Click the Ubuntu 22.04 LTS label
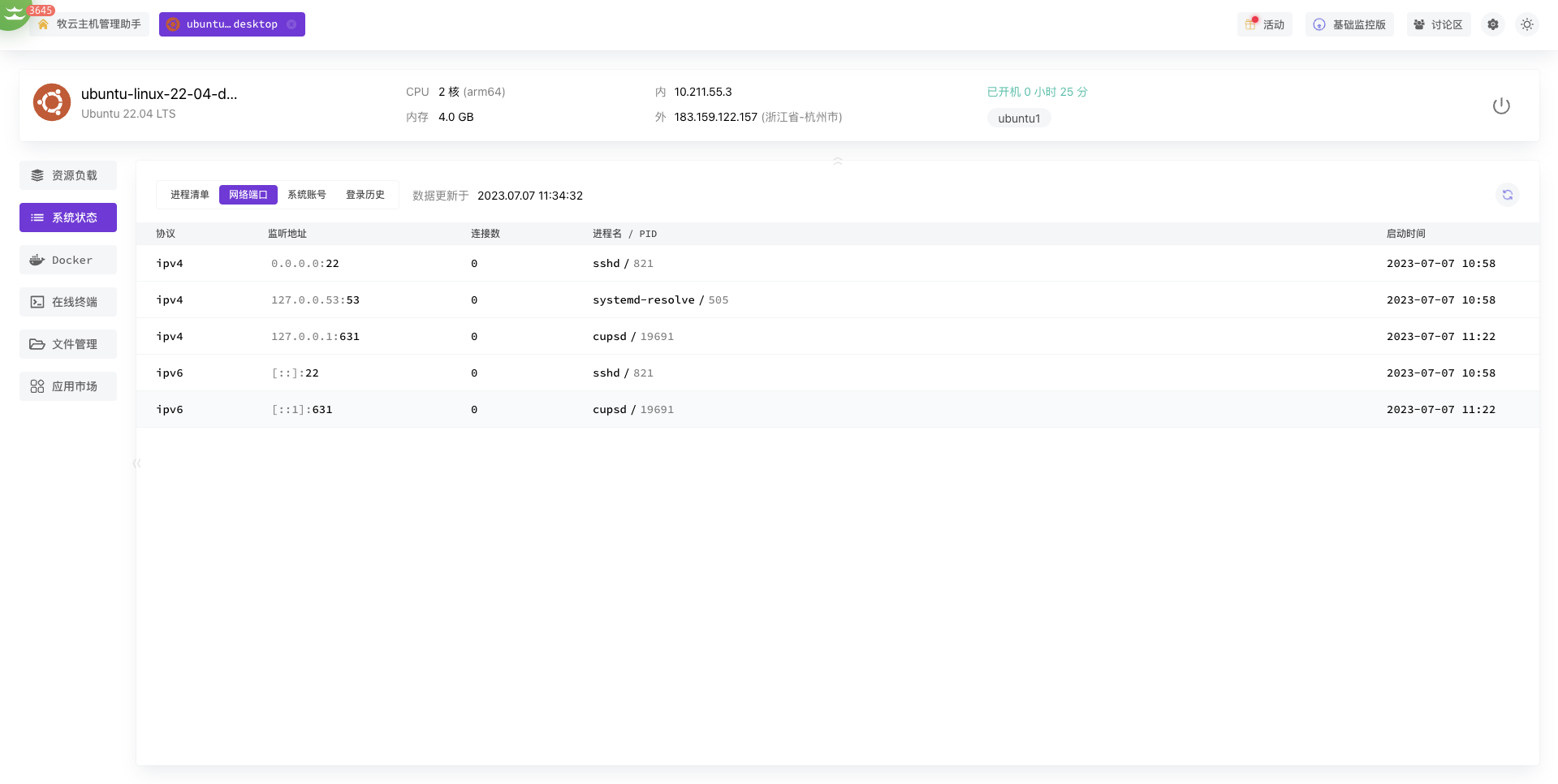The height and width of the screenshot is (784, 1558). coord(128,114)
